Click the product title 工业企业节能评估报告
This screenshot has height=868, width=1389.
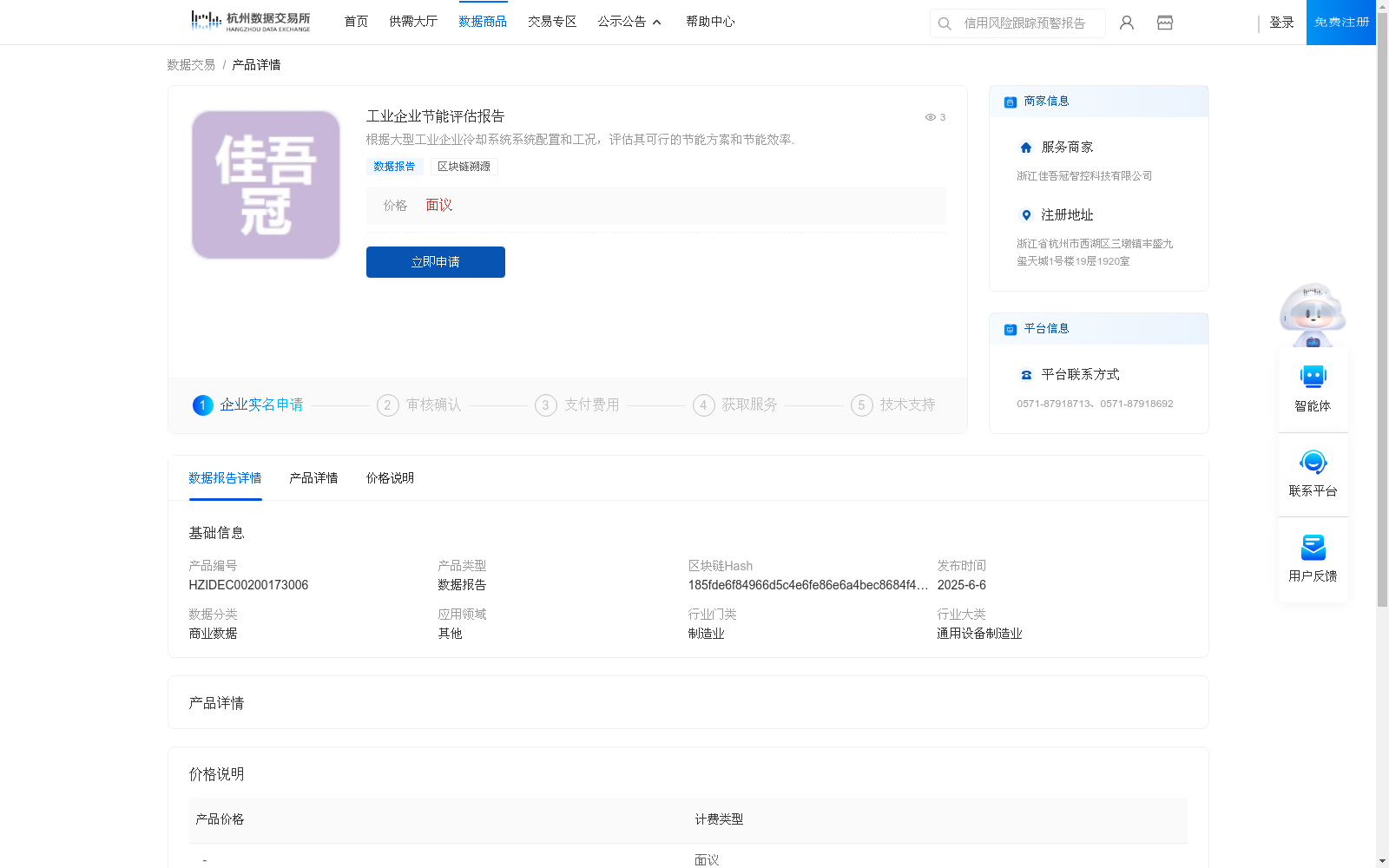pyautogui.click(x=435, y=116)
